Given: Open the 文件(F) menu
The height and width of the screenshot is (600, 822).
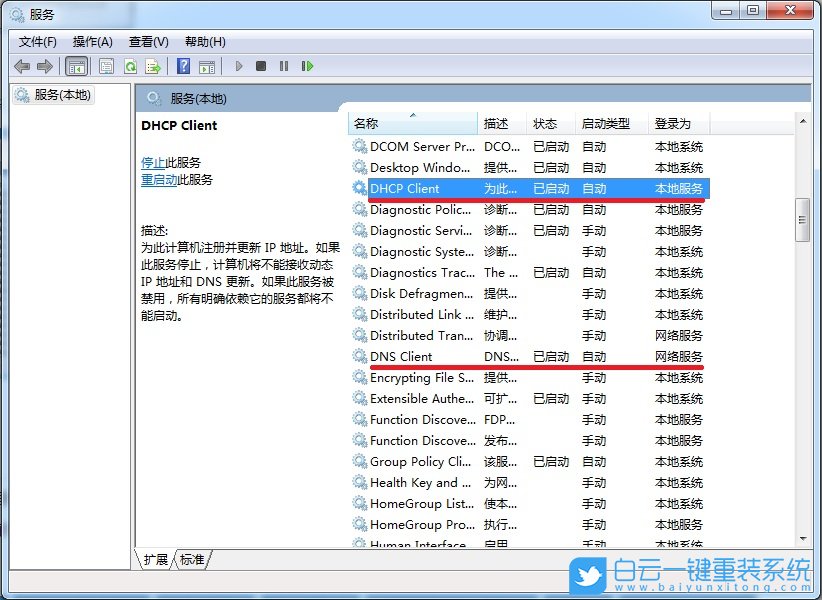Looking at the screenshot, I should (37, 41).
